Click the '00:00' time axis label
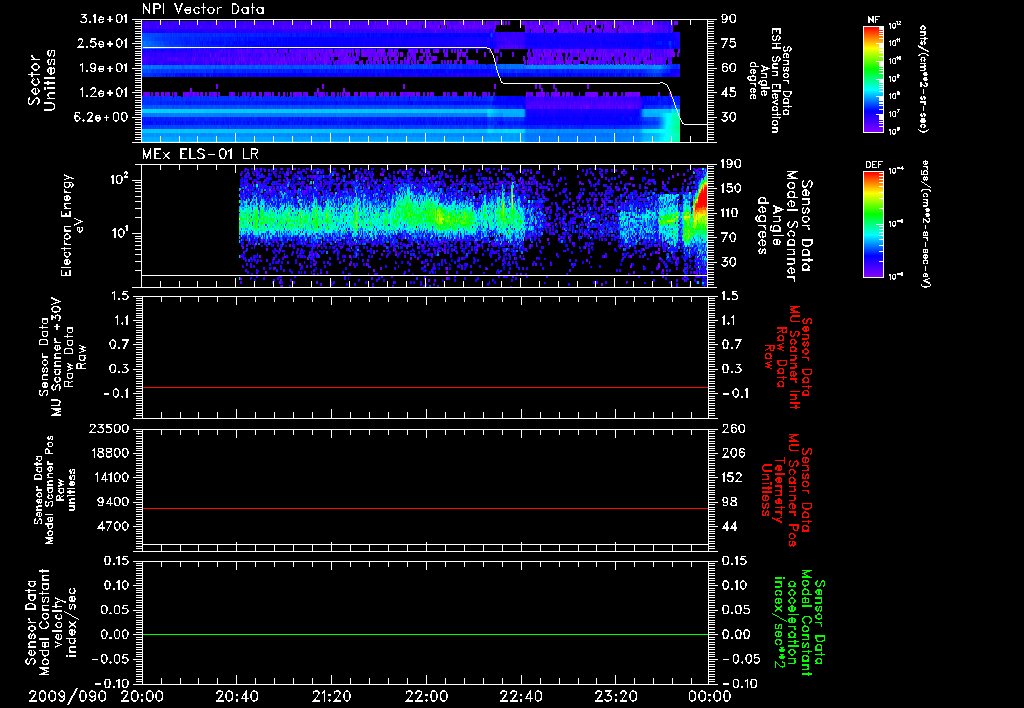The image size is (1024, 708). (x=710, y=696)
